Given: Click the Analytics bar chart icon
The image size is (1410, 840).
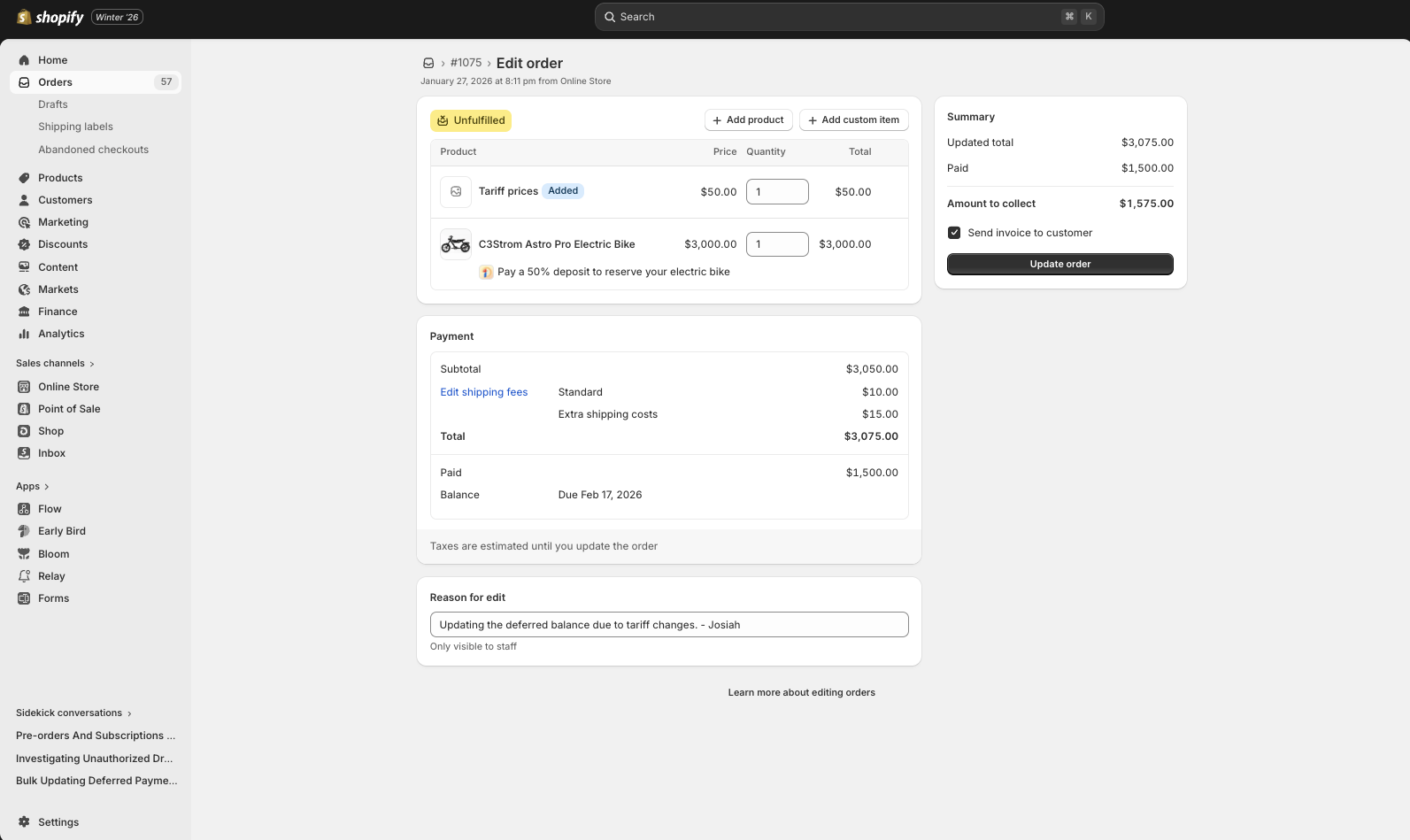Looking at the screenshot, I should click(x=24, y=334).
